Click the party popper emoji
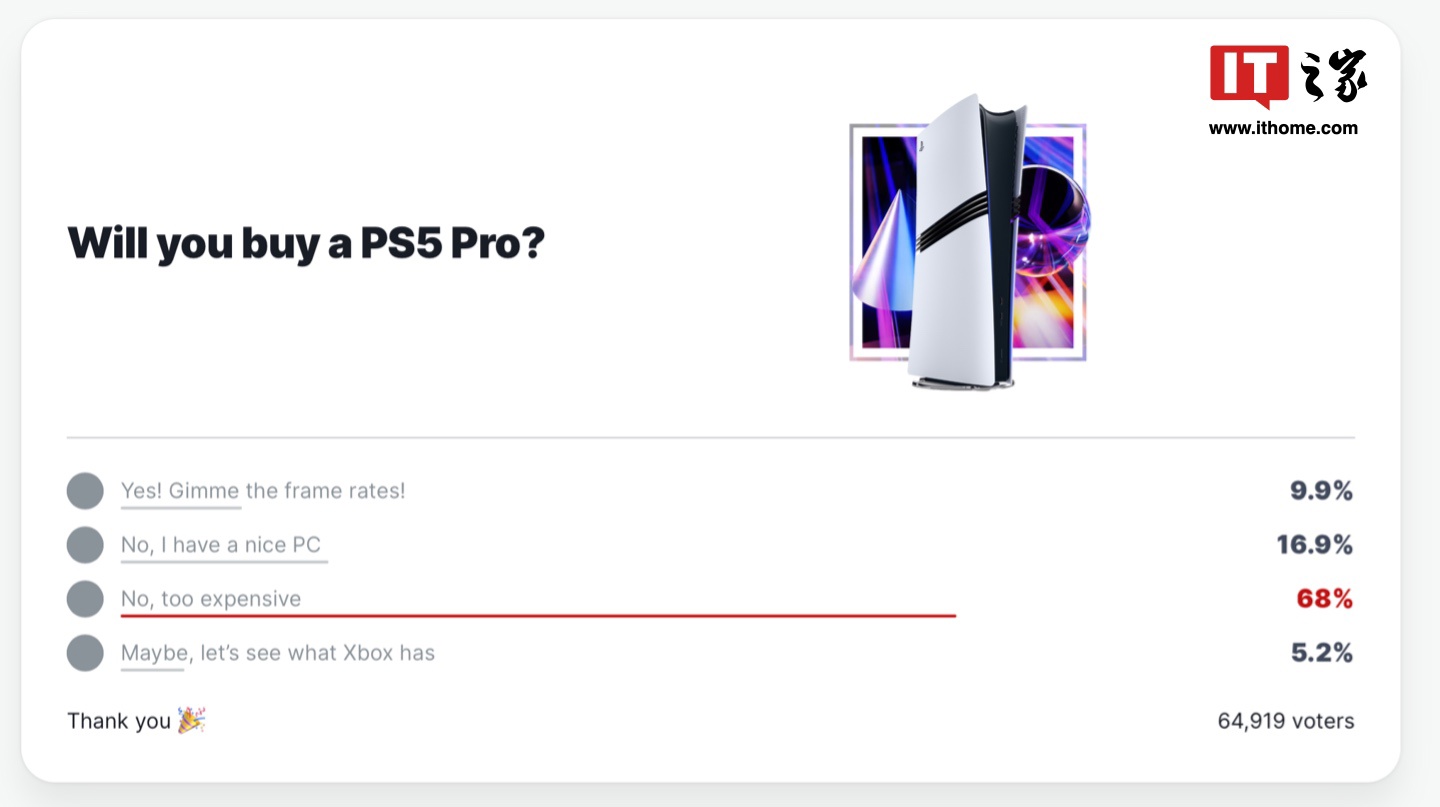Screen dimensions: 1440x807 point(191,720)
